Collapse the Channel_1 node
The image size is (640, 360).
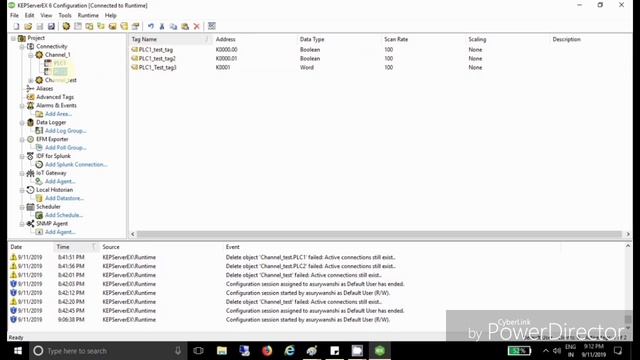click(31, 55)
